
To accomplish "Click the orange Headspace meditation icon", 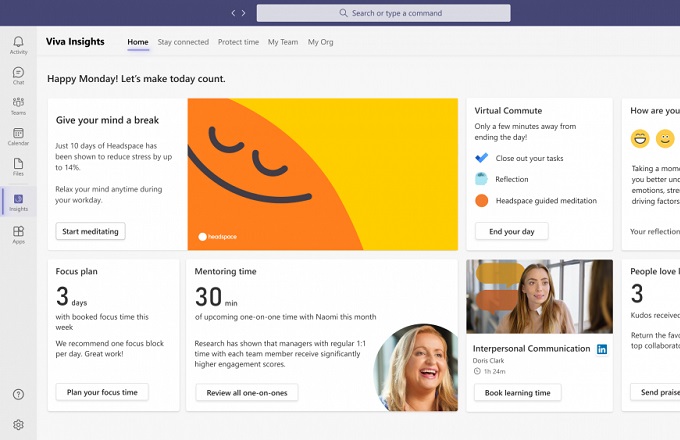I will tap(481, 201).
